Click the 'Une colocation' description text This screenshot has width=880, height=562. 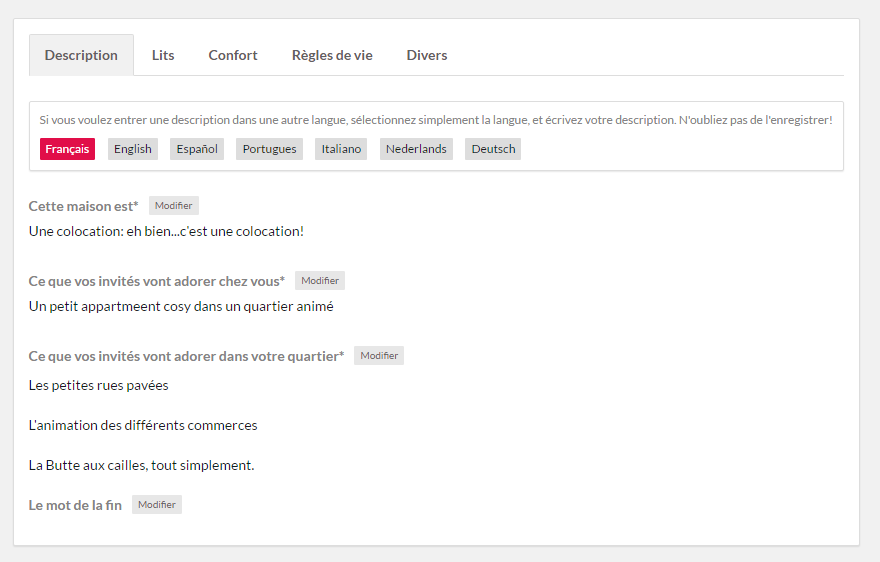(x=166, y=231)
